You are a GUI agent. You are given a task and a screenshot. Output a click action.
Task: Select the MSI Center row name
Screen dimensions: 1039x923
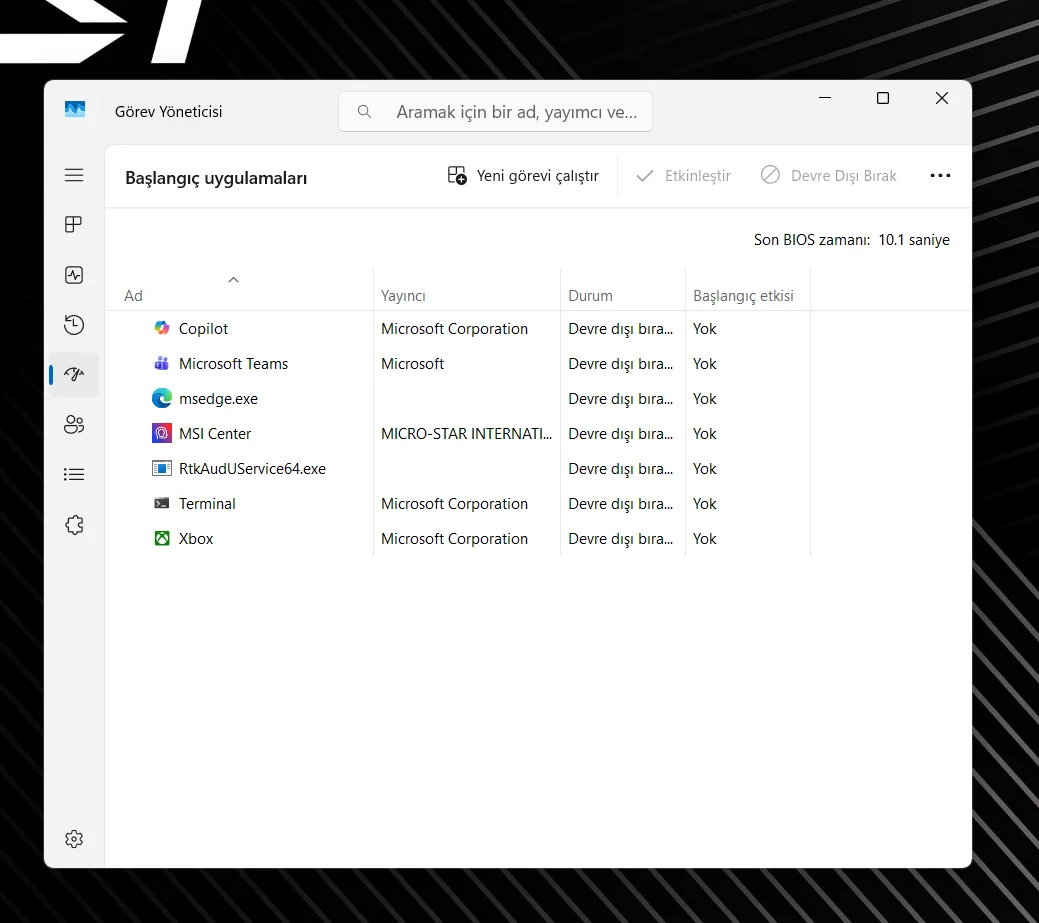pyautogui.click(x=215, y=434)
